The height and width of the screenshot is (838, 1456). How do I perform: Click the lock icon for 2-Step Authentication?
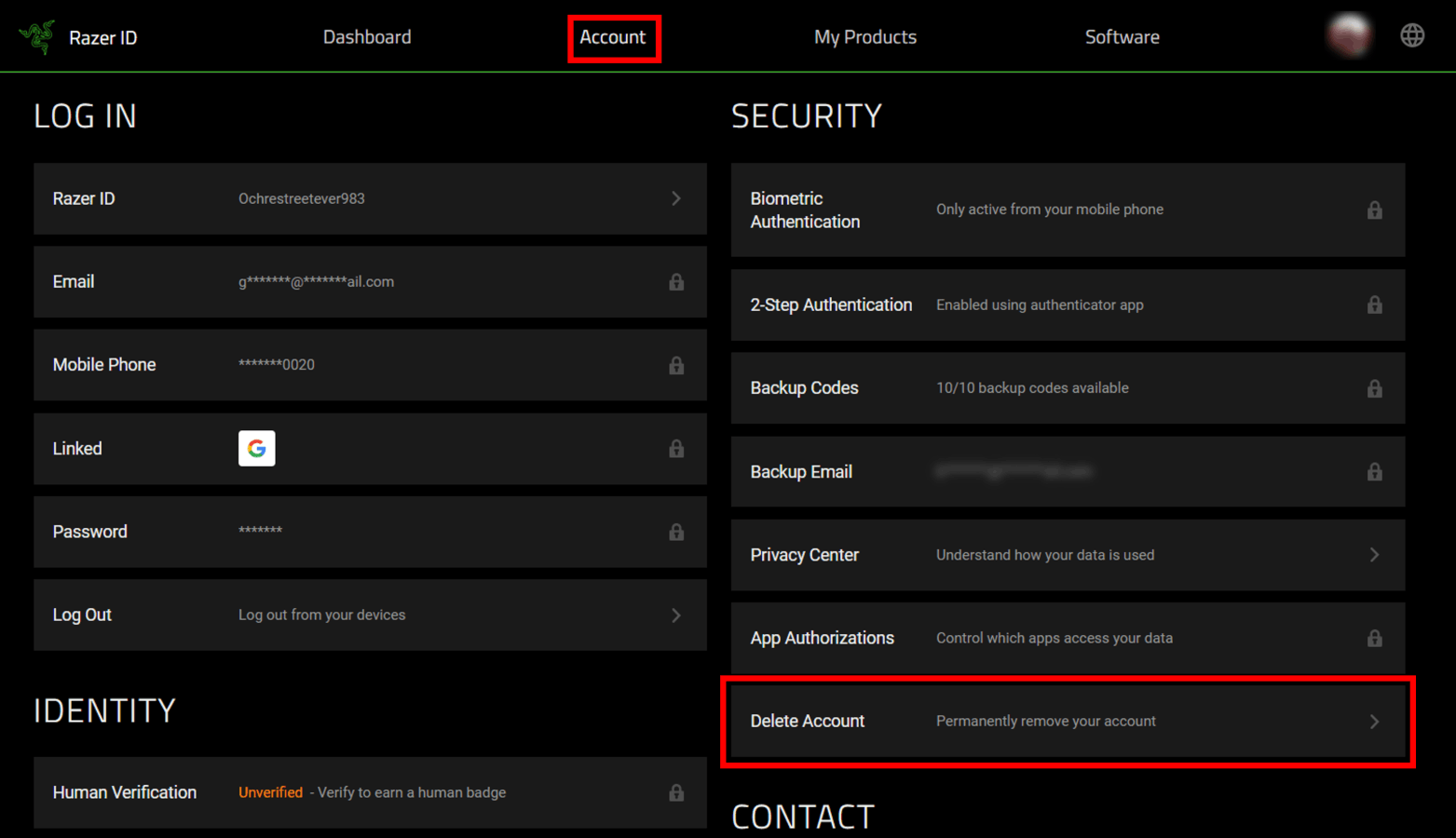tap(1375, 304)
